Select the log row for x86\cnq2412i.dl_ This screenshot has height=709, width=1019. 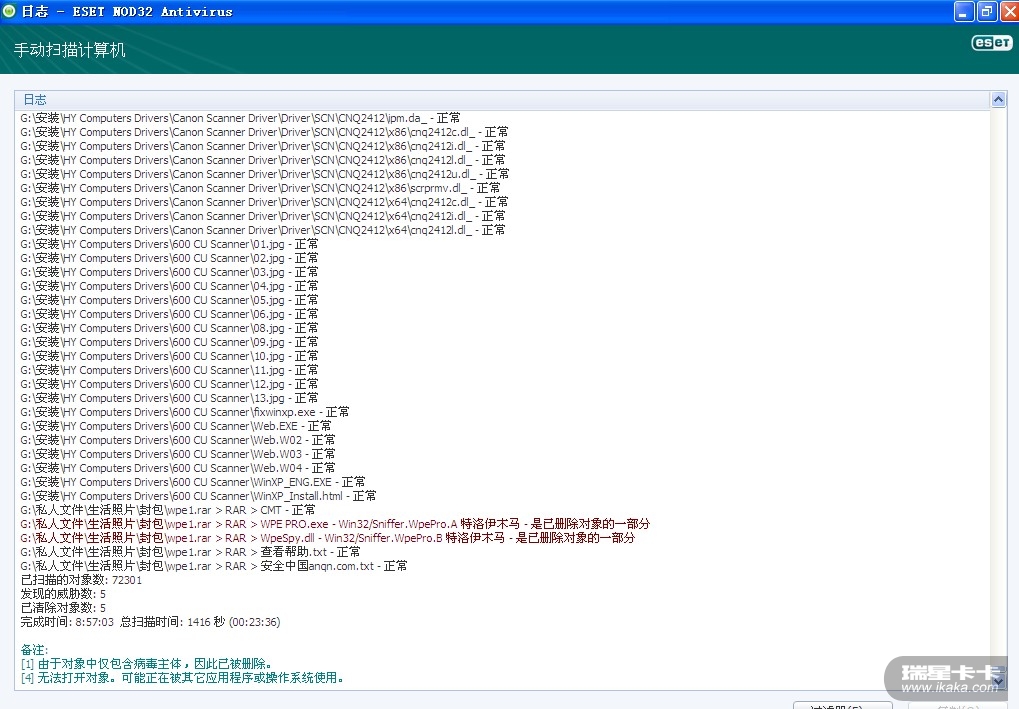pos(263,146)
